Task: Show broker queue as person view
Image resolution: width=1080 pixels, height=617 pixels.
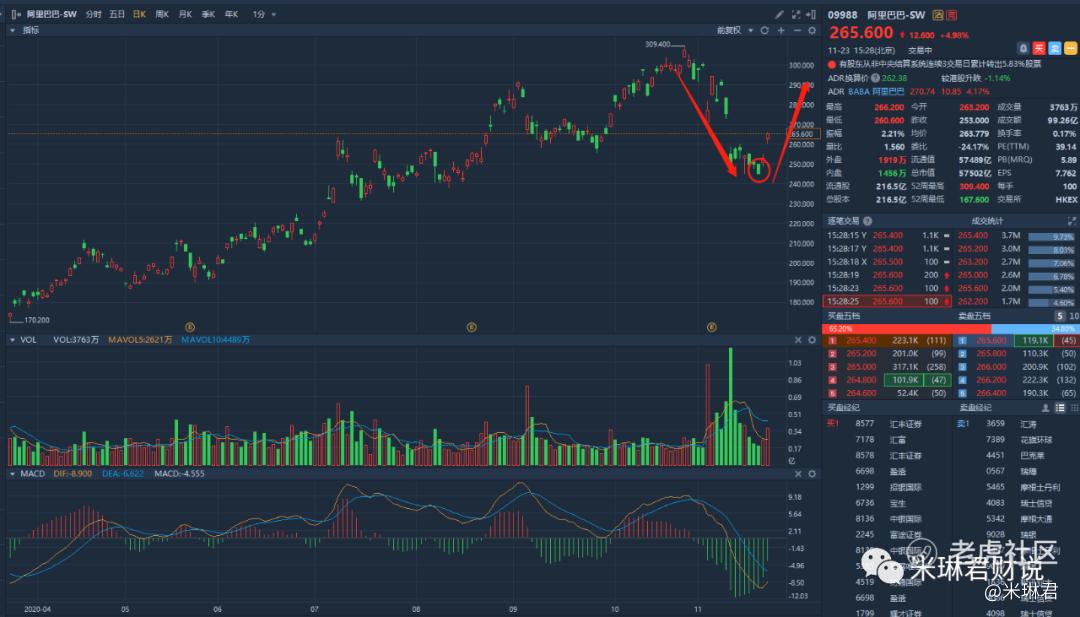Action: (1046, 408)
